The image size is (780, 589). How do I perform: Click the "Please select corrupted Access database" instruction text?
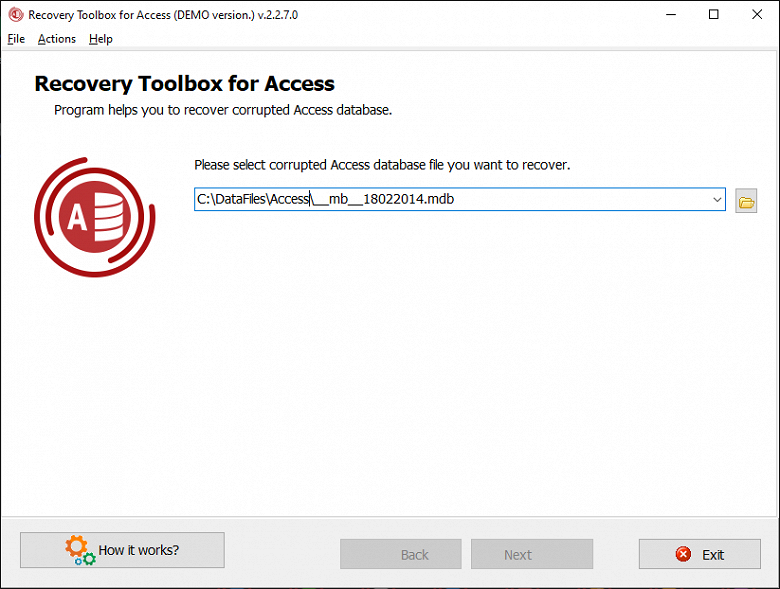point(382,164)
